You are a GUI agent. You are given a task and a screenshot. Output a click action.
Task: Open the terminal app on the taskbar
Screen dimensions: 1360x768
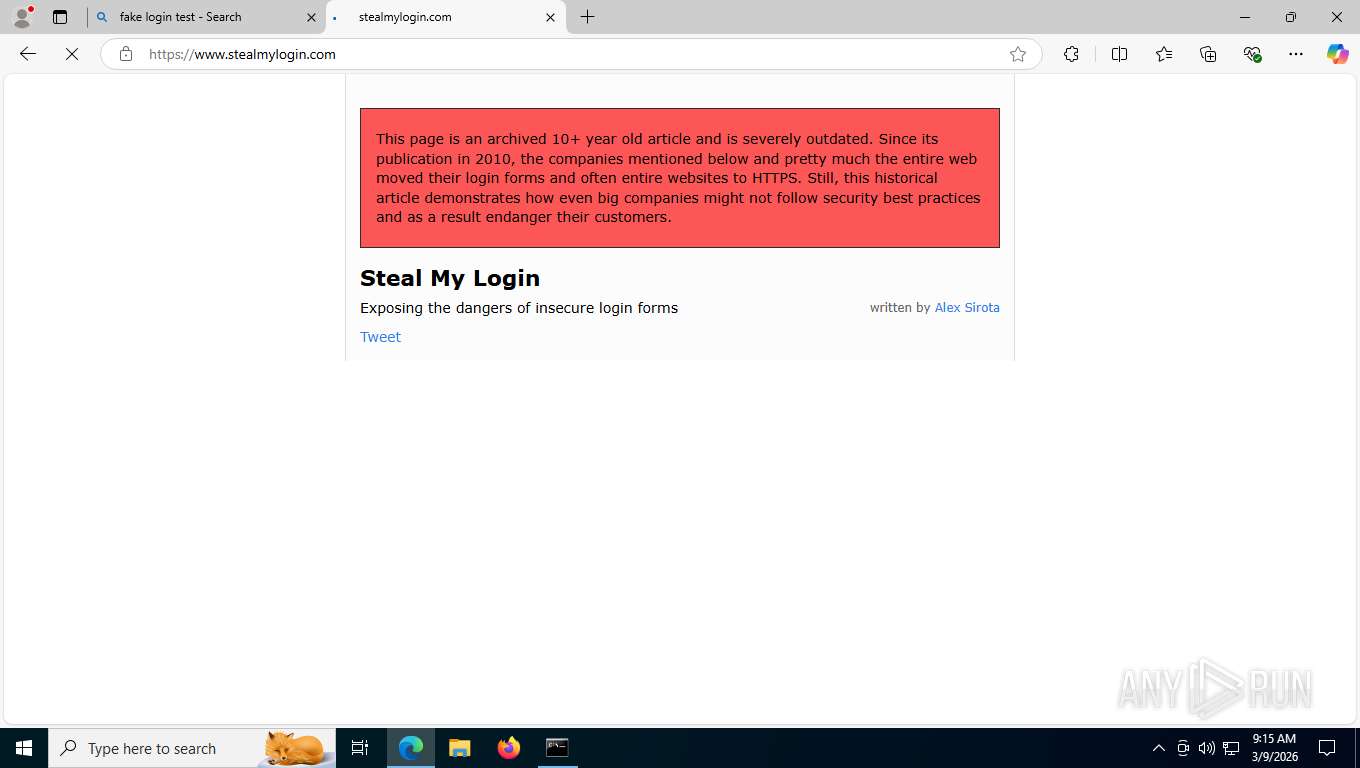pyautogui.click(x=557, y=748)
